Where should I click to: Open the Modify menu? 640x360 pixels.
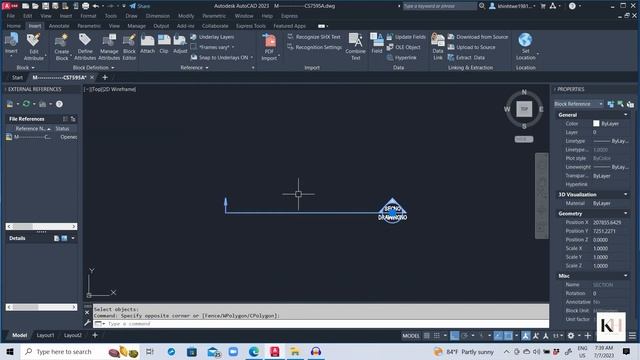click(x=186, y=16)
